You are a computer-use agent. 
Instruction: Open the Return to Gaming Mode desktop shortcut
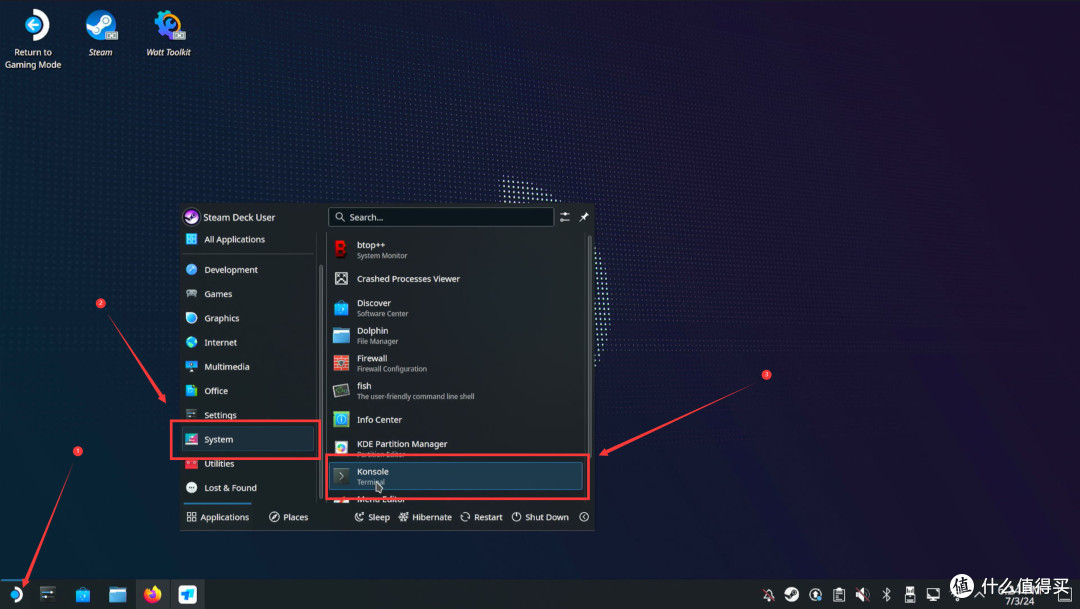pos(34,39)
